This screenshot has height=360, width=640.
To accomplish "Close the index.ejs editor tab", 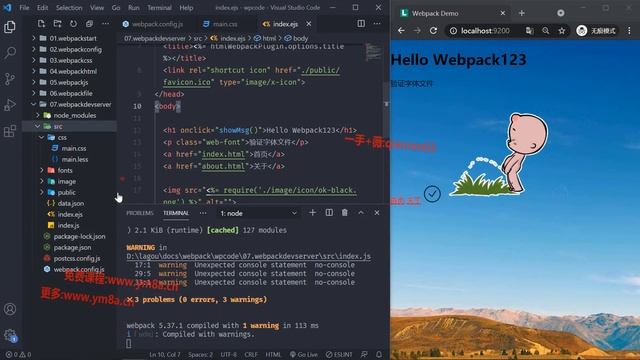I will tap(309, 24).
